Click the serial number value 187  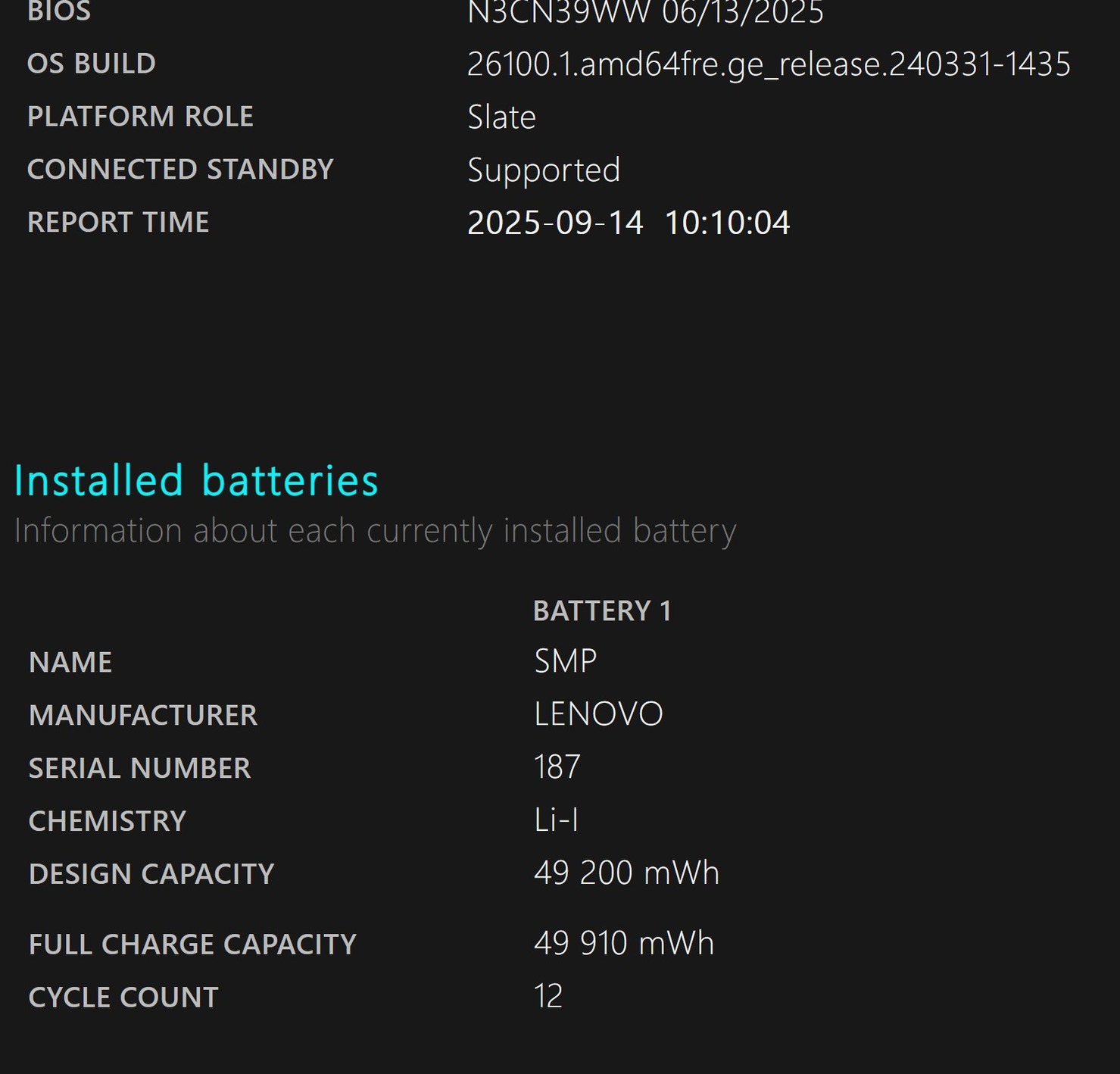[x=557, y=767]
